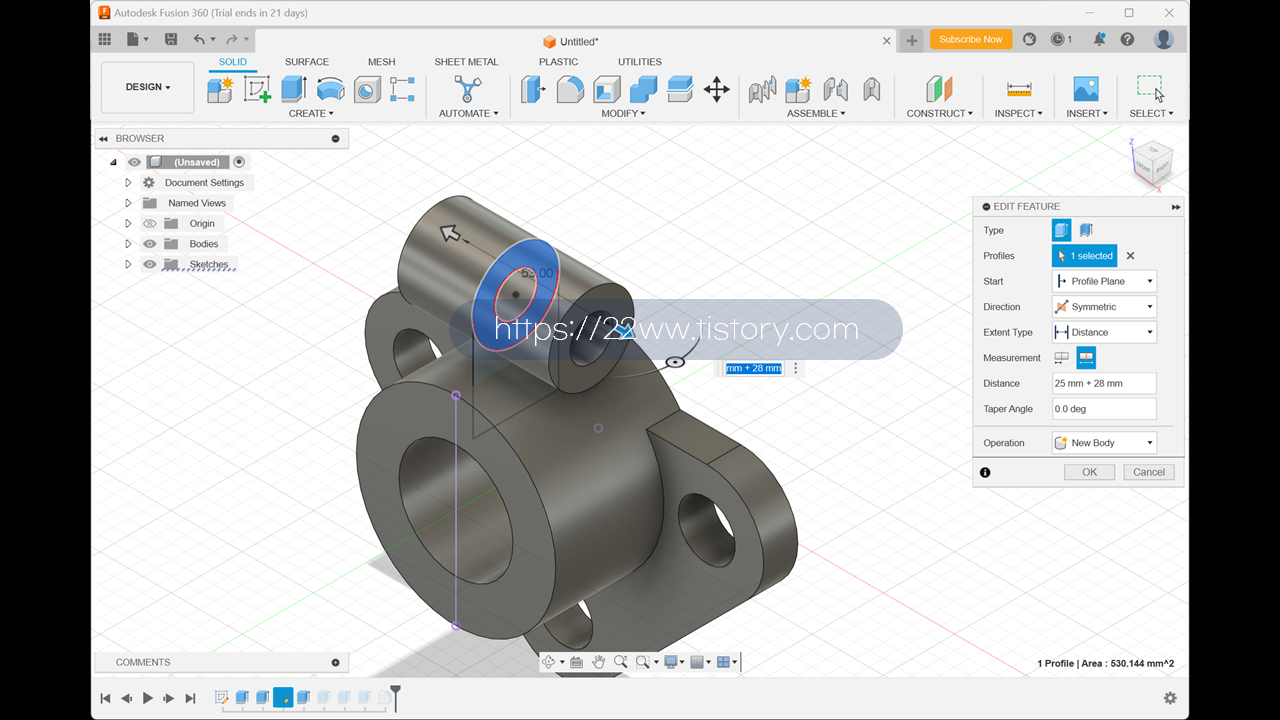
Task: Switch to the SURFACE tab
Action: (307, 62)
